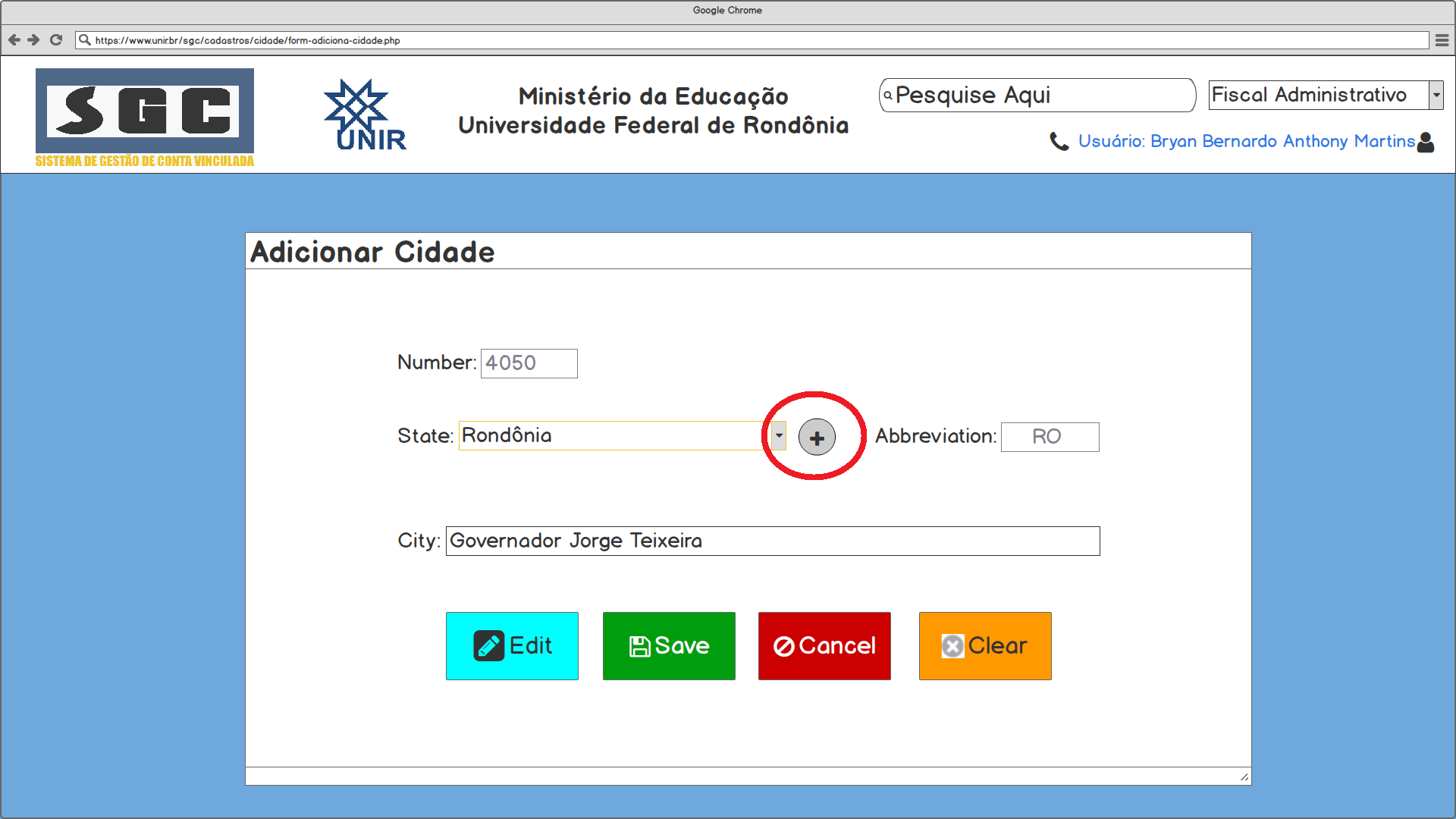
Task: Select the City field with Governador Jorge Teixeira
Action: (x=772, y=541)
